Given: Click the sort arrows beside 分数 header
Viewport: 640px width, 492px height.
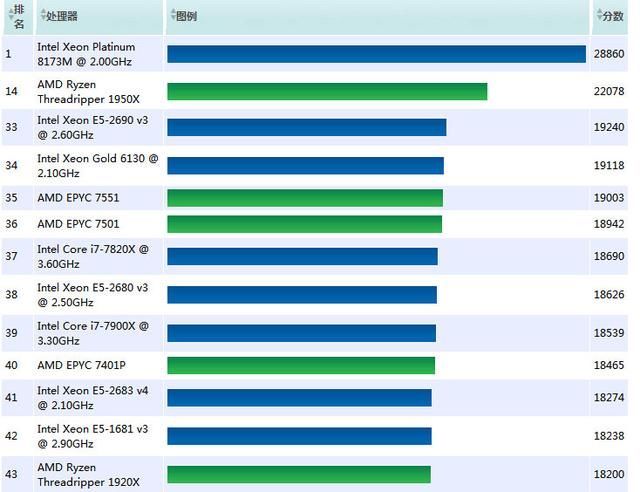Looking at the screenshot, I should click(598, 16).
